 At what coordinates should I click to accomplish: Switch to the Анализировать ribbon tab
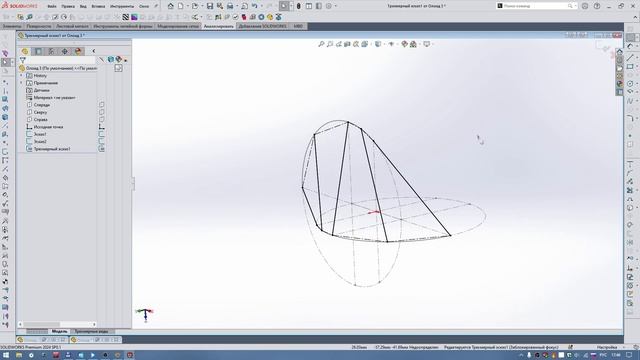coord(218,26)
